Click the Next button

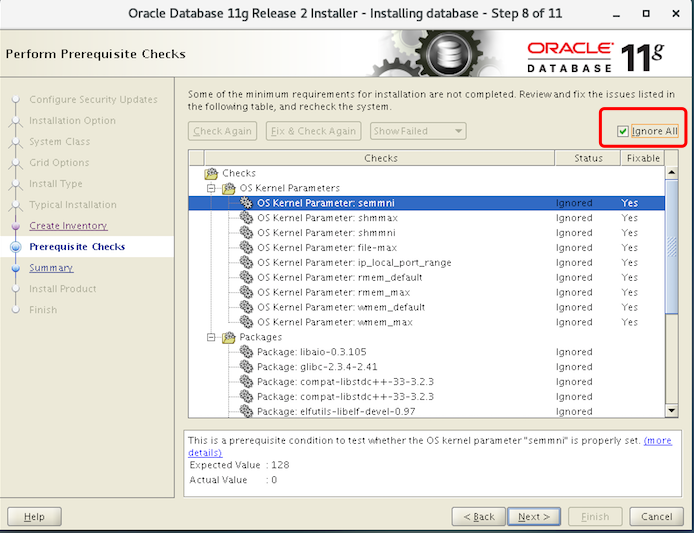(534, 517)
